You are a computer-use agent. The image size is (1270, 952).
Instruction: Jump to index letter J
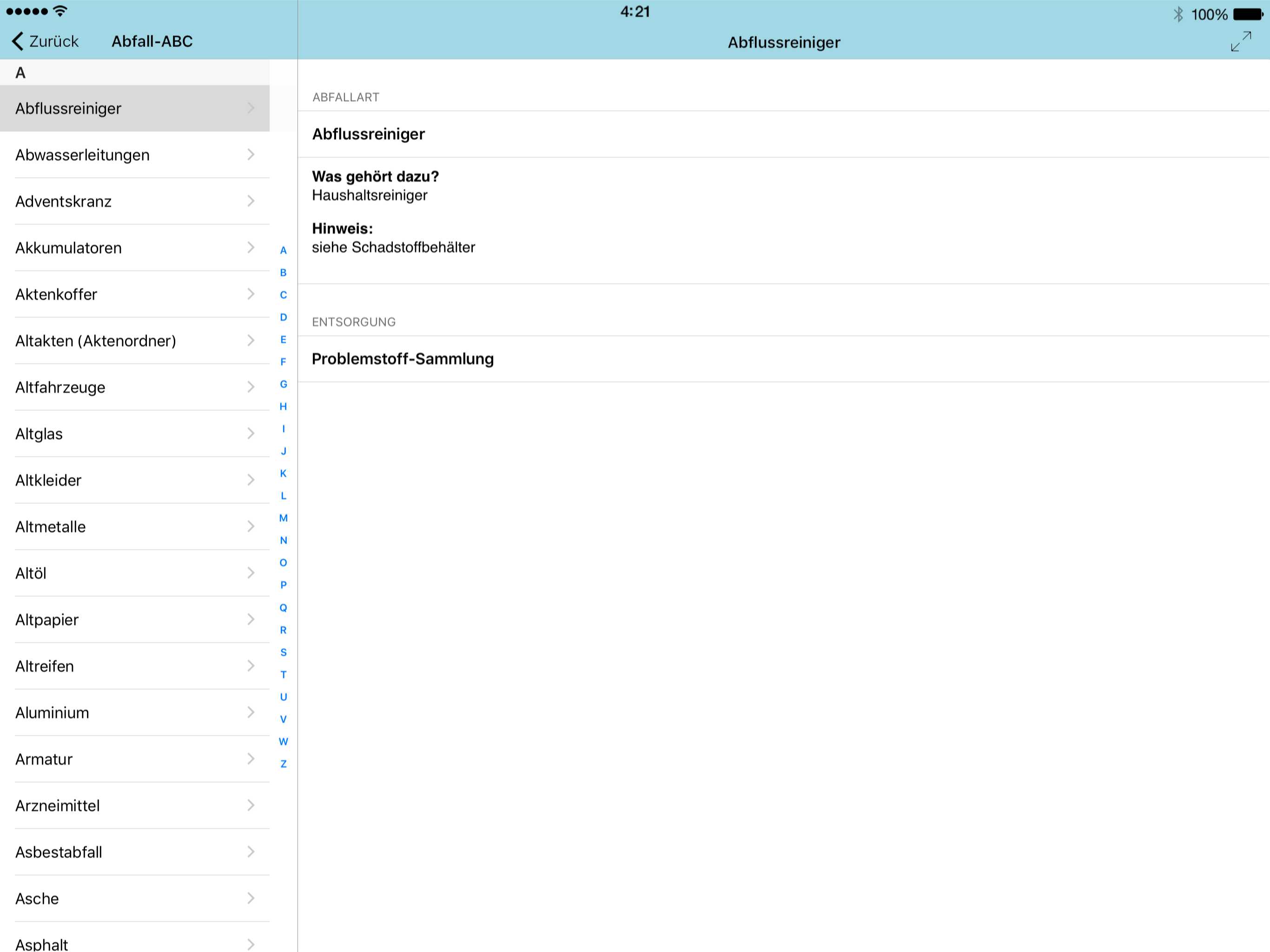283,451
